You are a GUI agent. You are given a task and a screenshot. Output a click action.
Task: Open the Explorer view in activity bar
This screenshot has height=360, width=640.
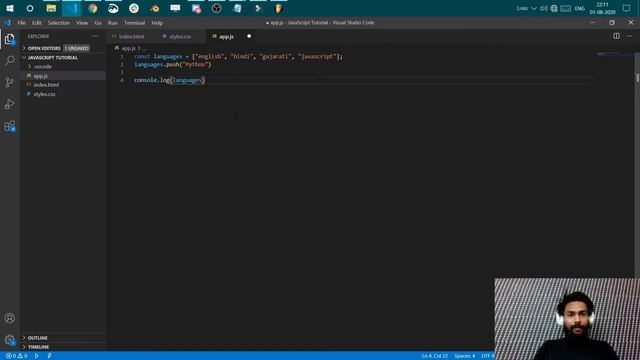click(x=9, y=39)
